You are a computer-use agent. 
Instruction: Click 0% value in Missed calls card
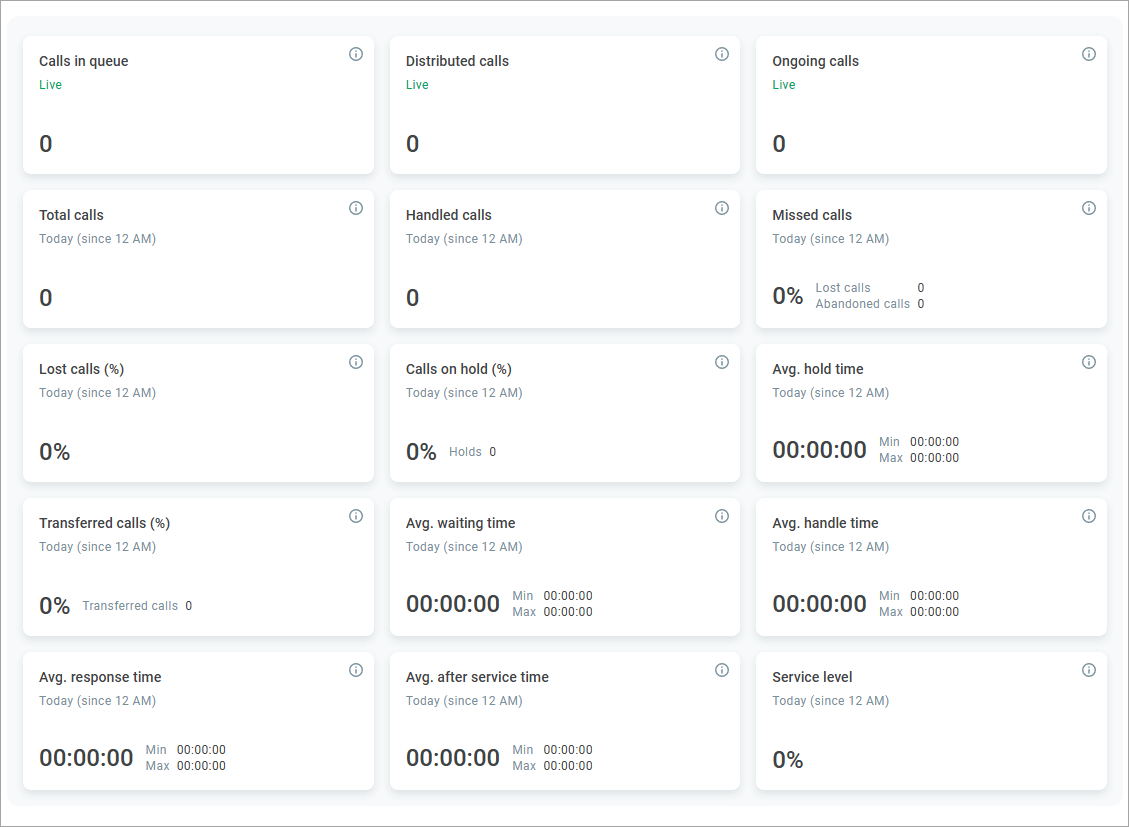[787, 296]
